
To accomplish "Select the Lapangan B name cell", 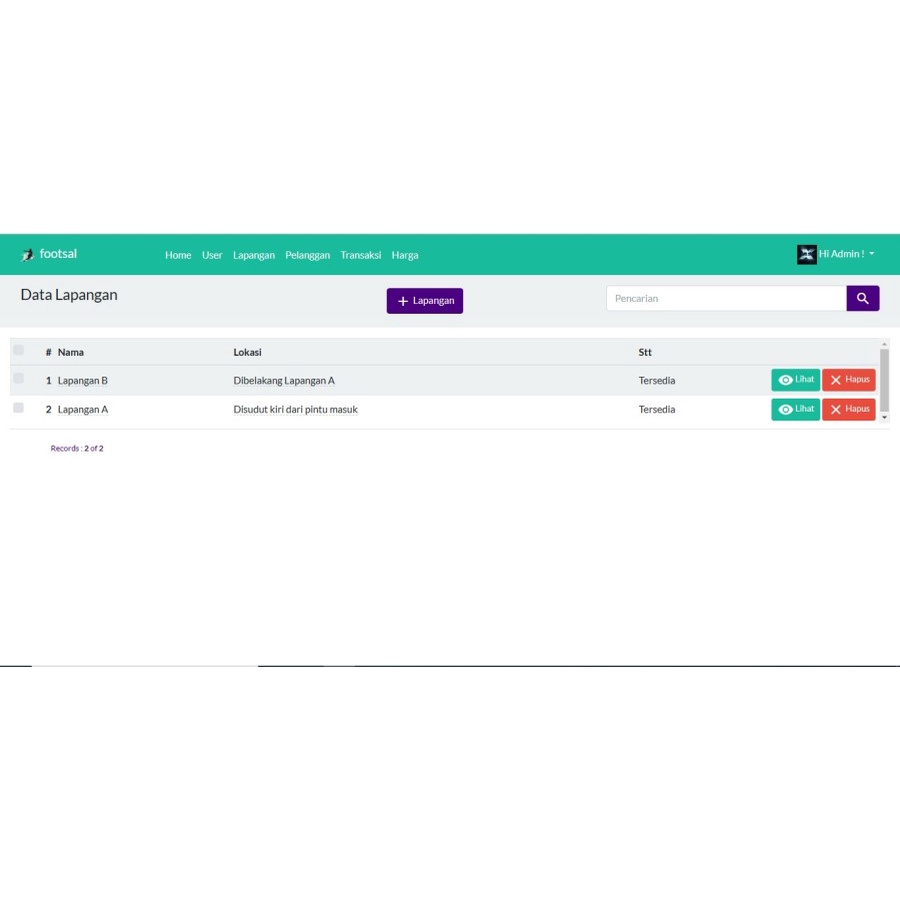I will click(x=83, y=381).
